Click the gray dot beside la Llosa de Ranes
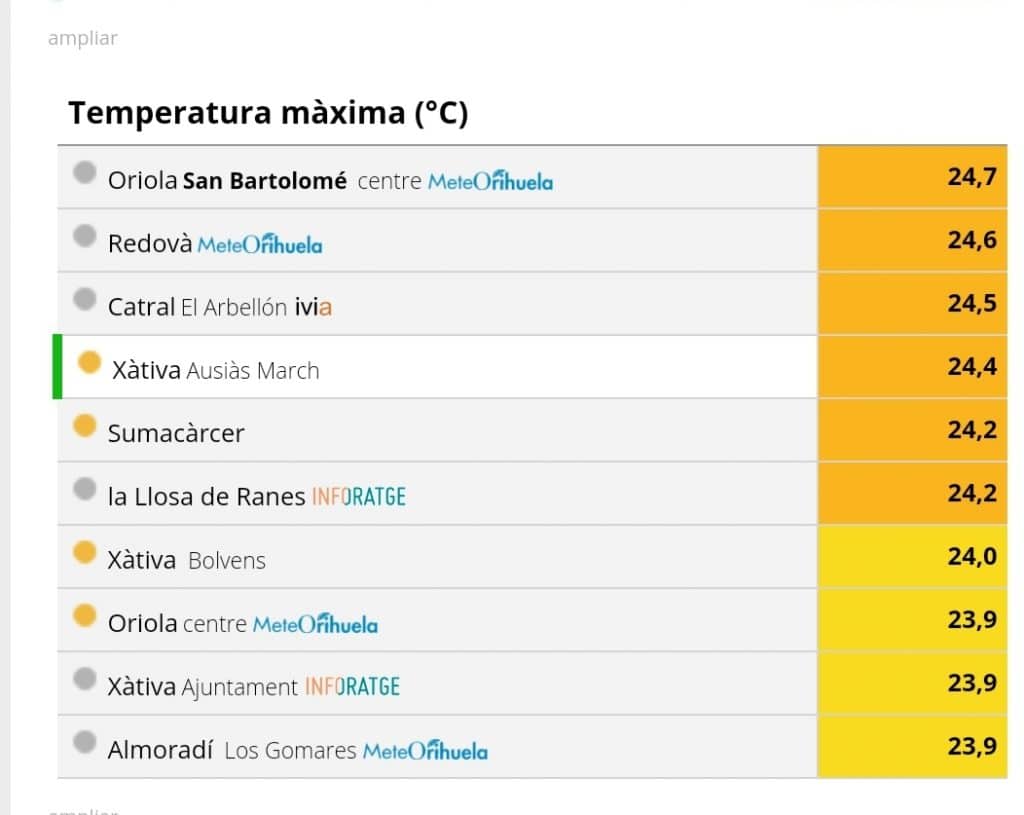This screenshot has height=815, width=1024. [84, 488]
